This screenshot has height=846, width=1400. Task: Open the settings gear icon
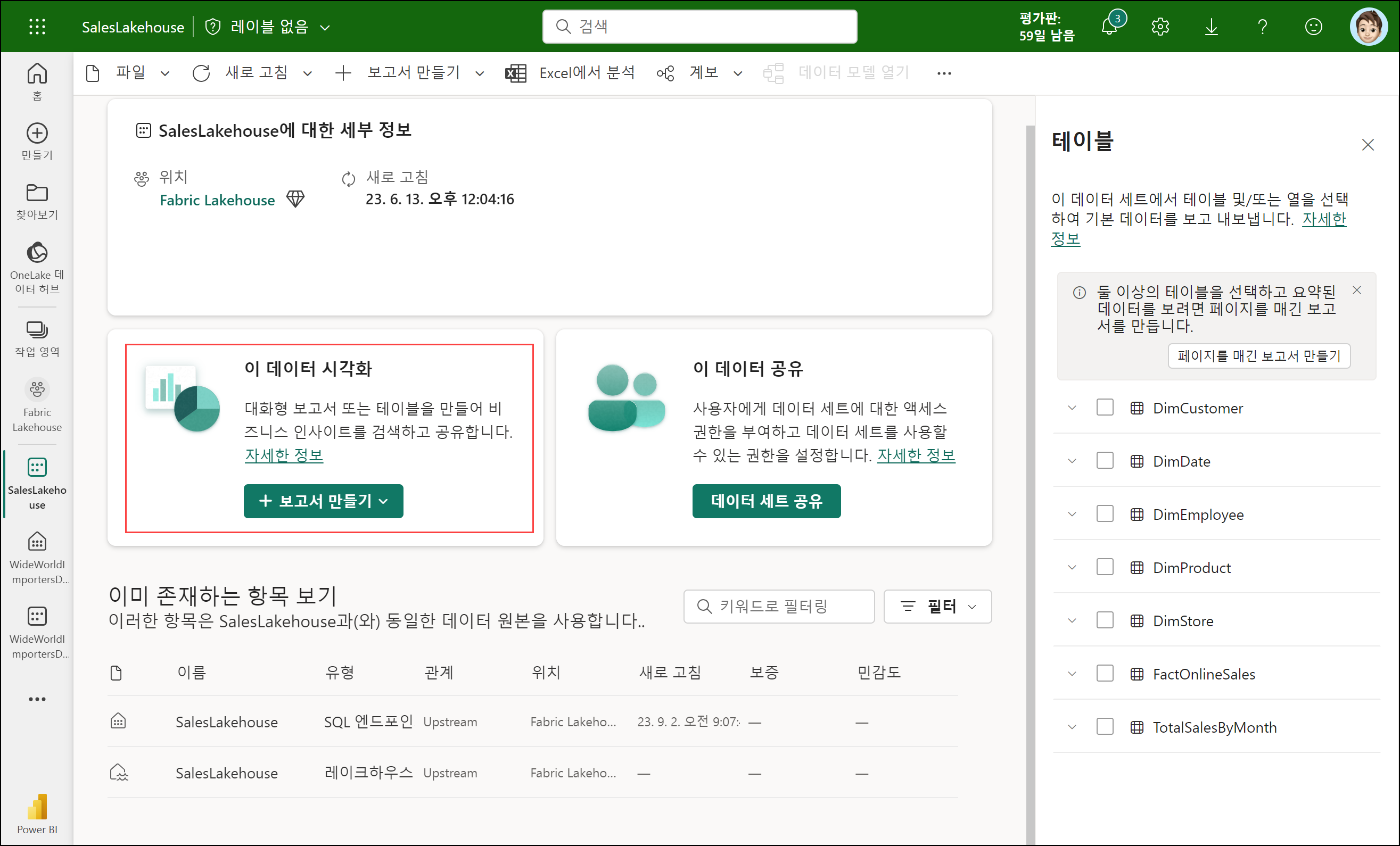(1160, 27)
